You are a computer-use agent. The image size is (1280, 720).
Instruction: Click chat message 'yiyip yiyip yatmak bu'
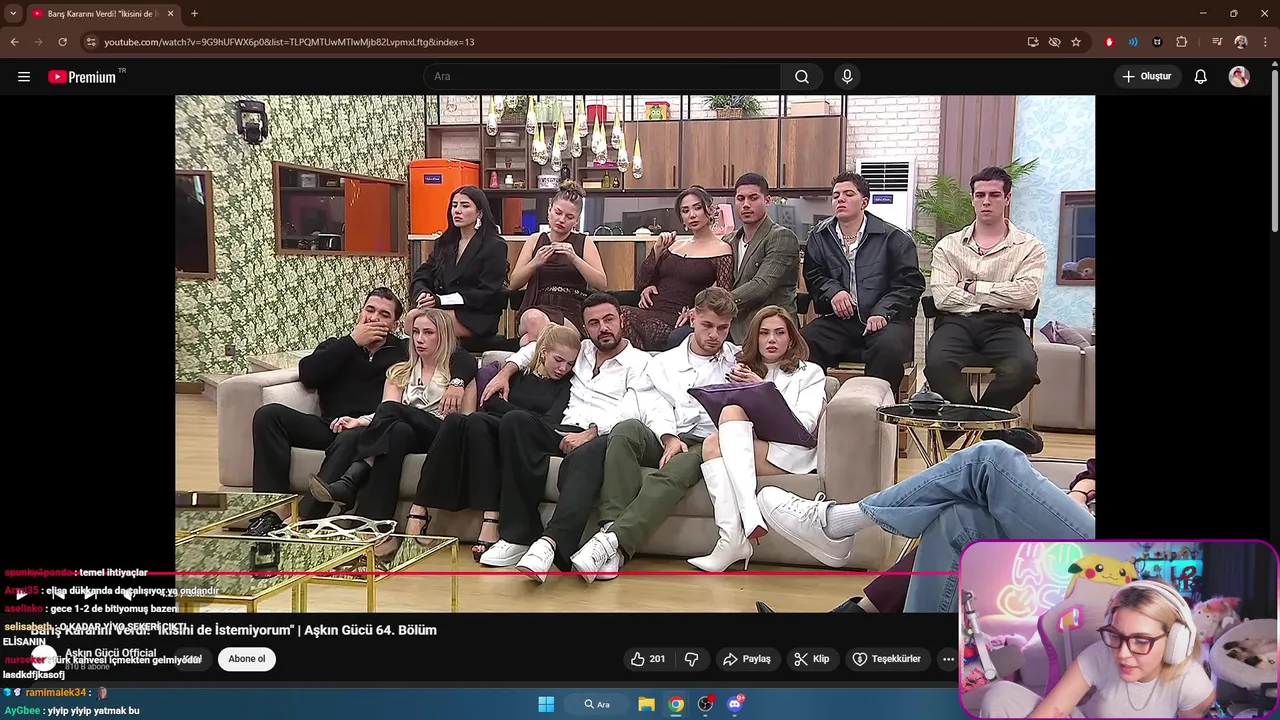click(x=92, y=711)
